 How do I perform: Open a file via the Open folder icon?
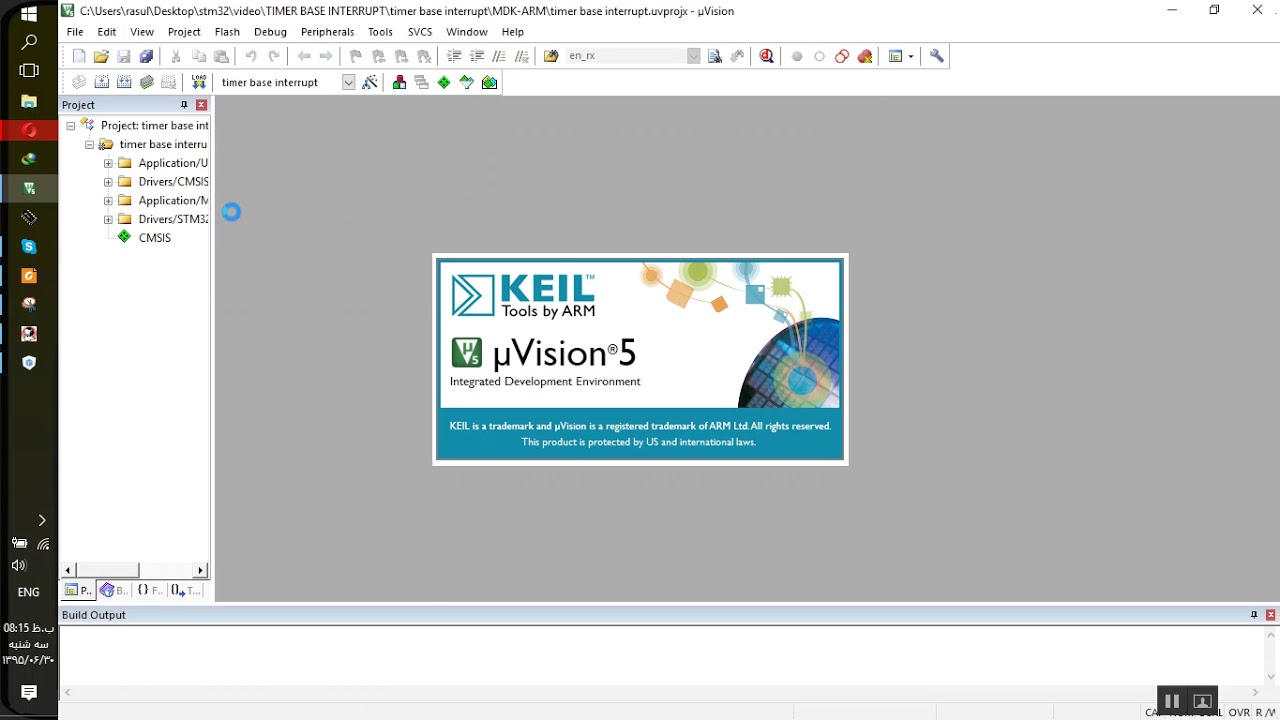[x=101, y=57]
